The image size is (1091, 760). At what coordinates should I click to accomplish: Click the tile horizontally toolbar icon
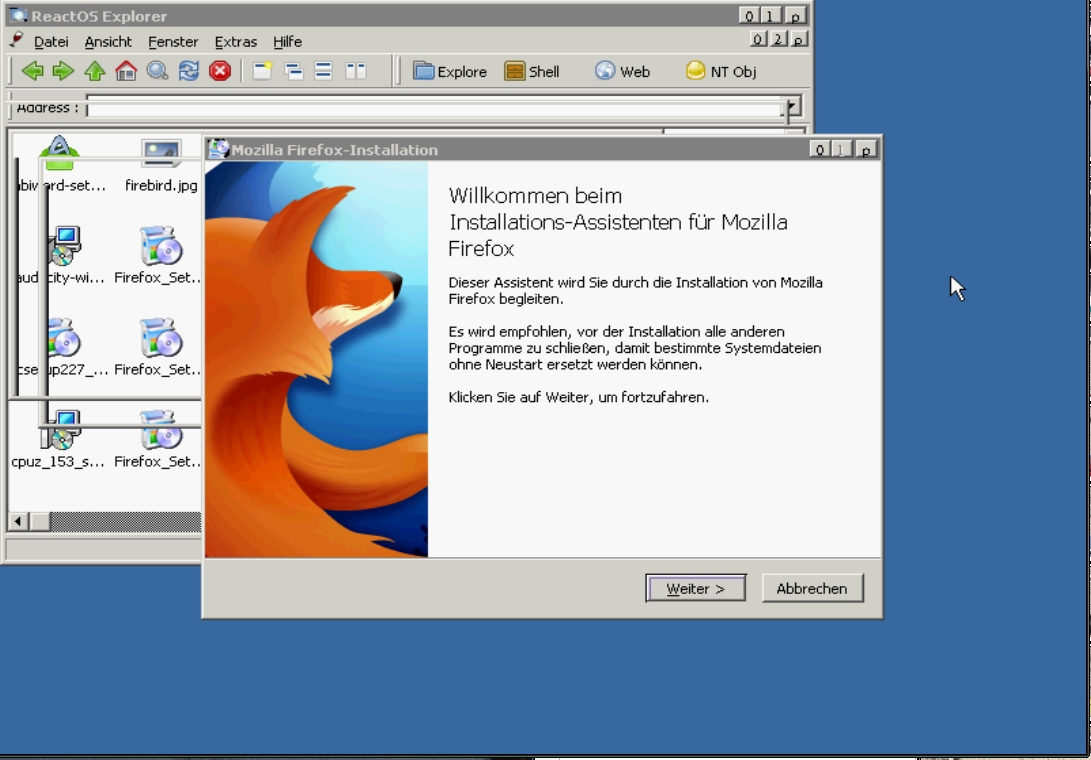pyautogui.click(x=324, y=71)
